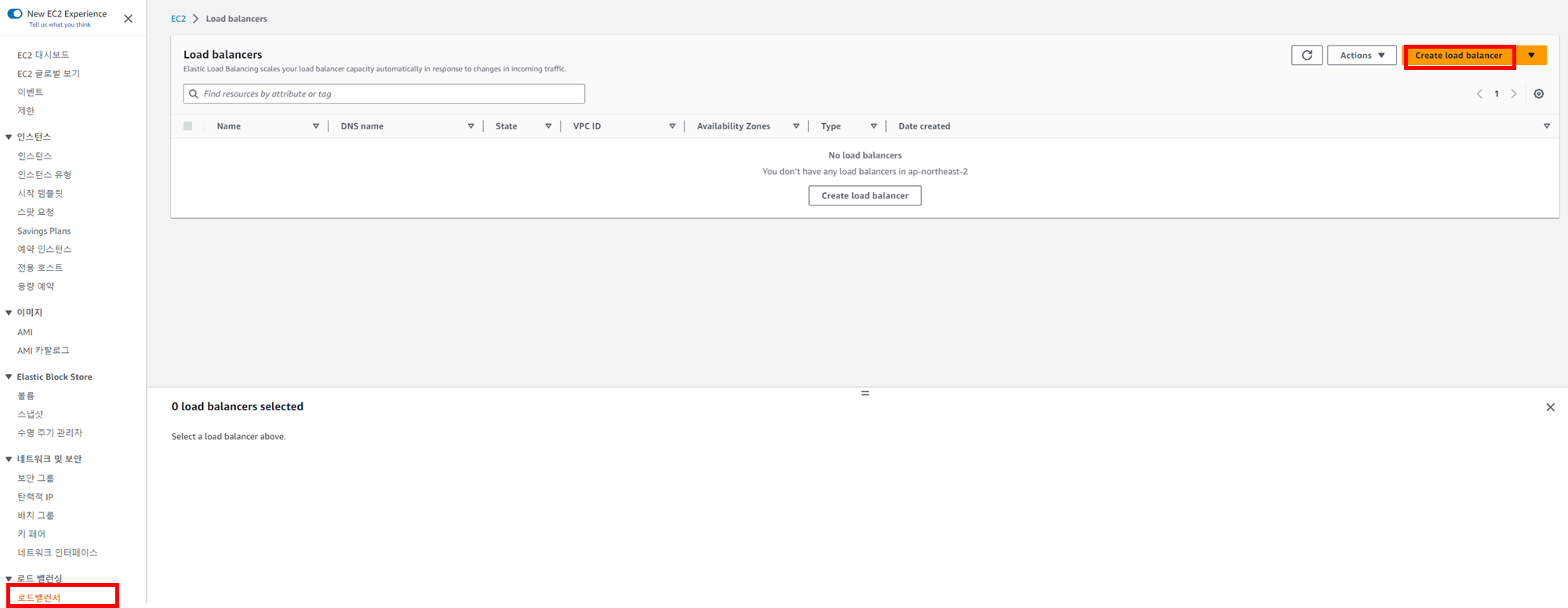Screen dimensions: 1568x608
Task: Open the Tell us what you think link
Action: pos(60,25)
